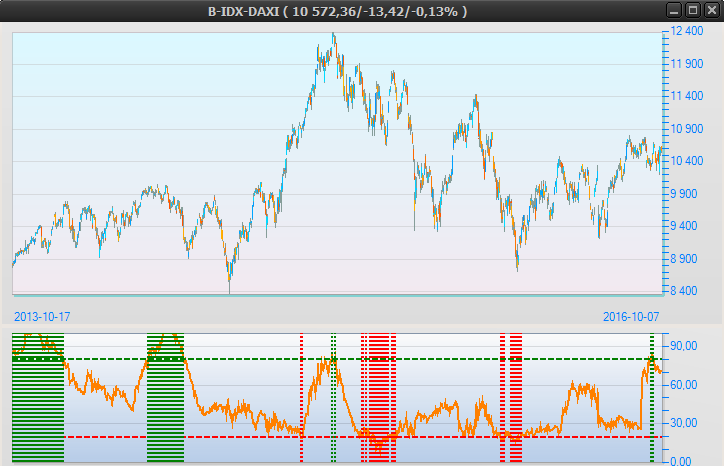Click the 60,00 indicator axis label
Viewport: 724px width, 466px height.
click(x=684, y=385)
